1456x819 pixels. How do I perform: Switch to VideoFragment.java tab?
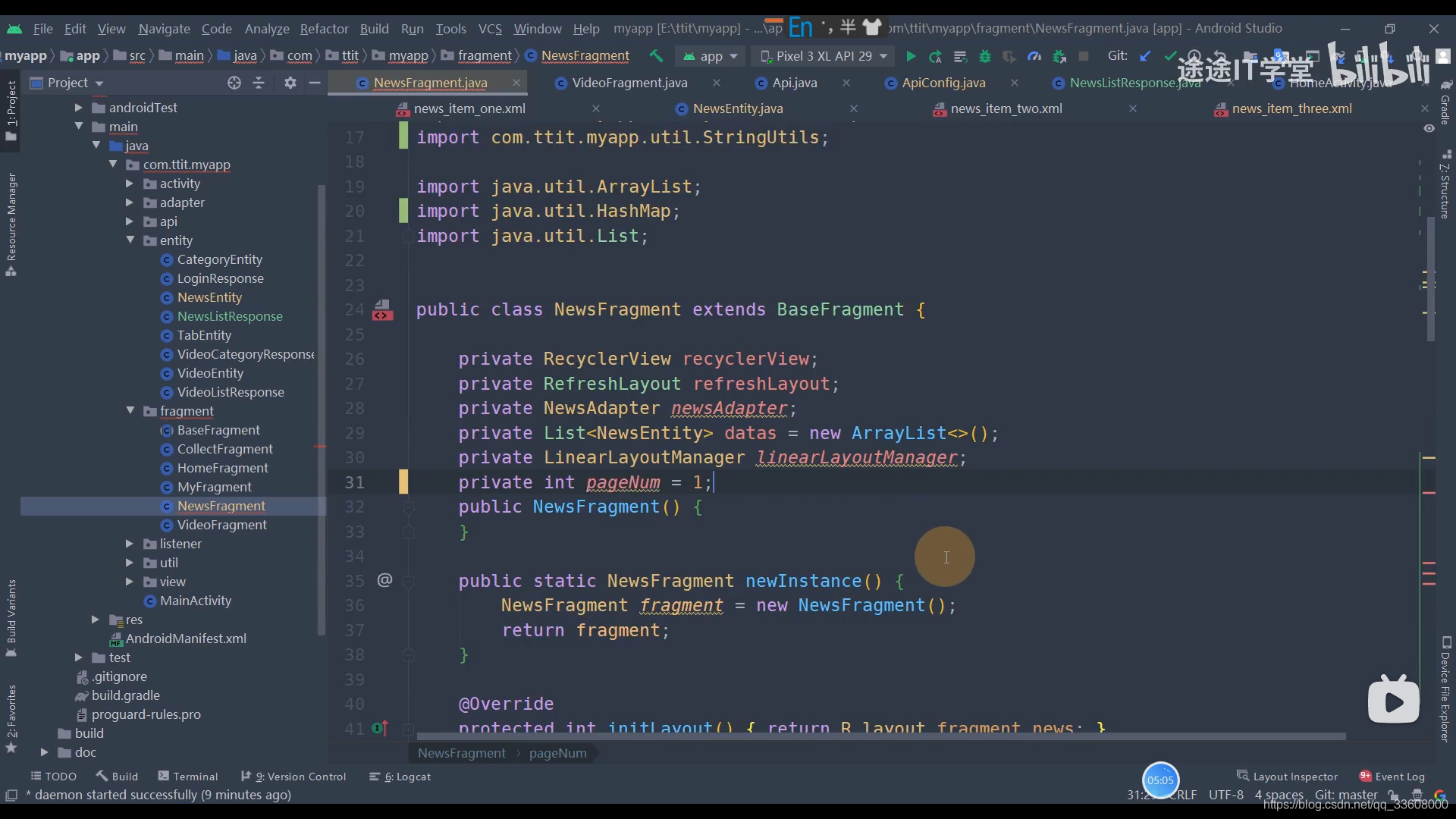click(x=629, y=83)
